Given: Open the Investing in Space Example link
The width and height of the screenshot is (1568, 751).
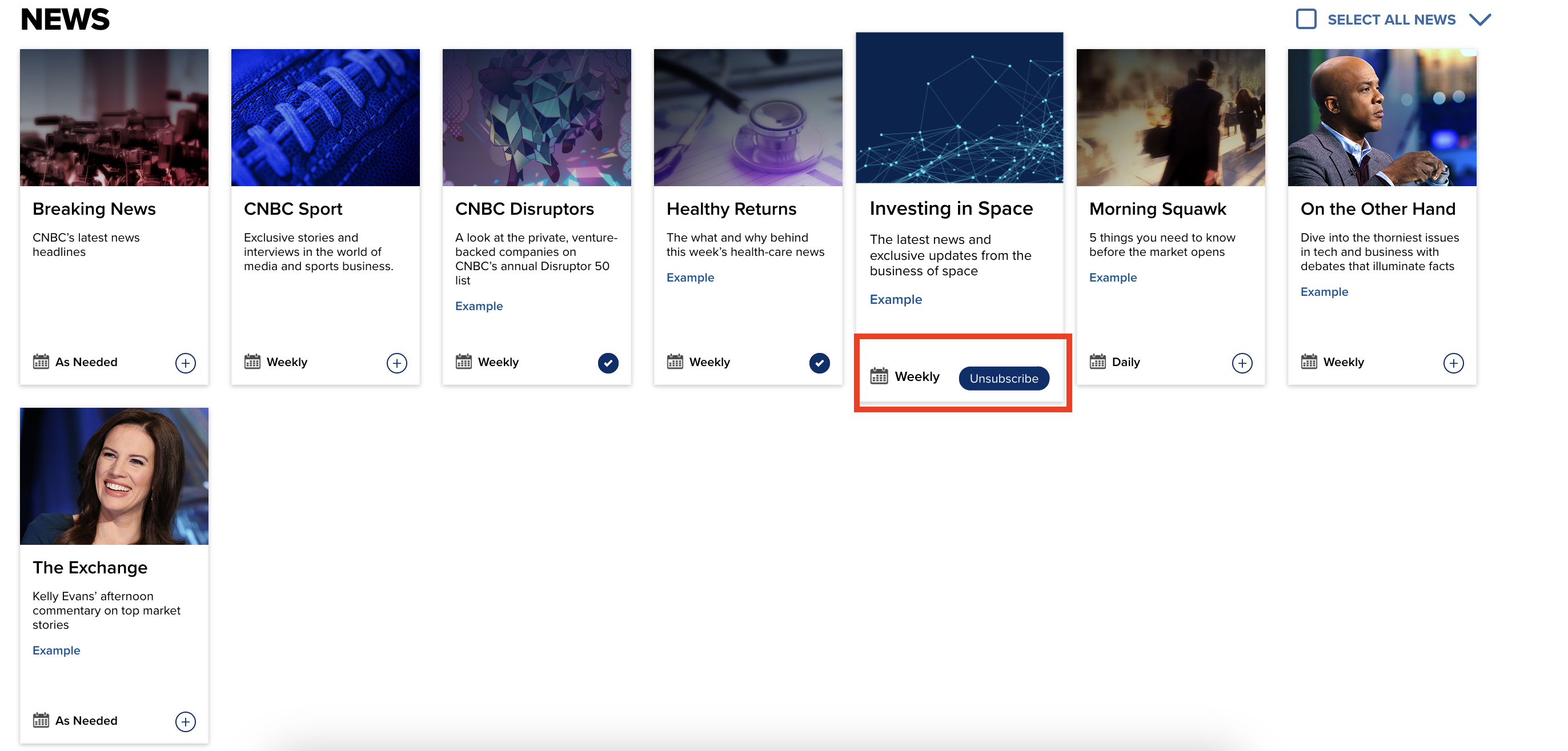Looking at the screenshot, I should coord(896,299).
